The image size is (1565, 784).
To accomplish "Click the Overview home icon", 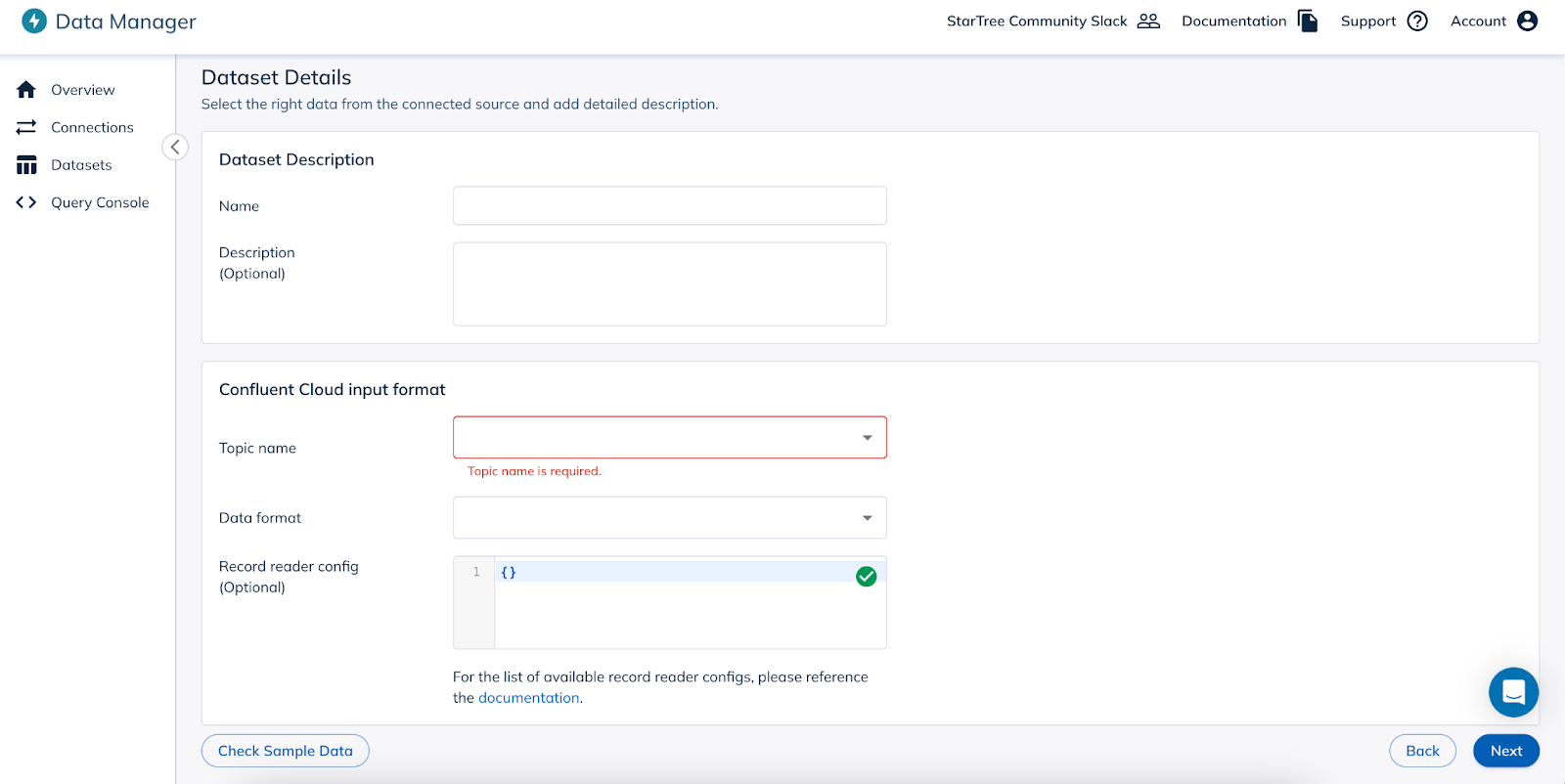I will tap(26, 90).
